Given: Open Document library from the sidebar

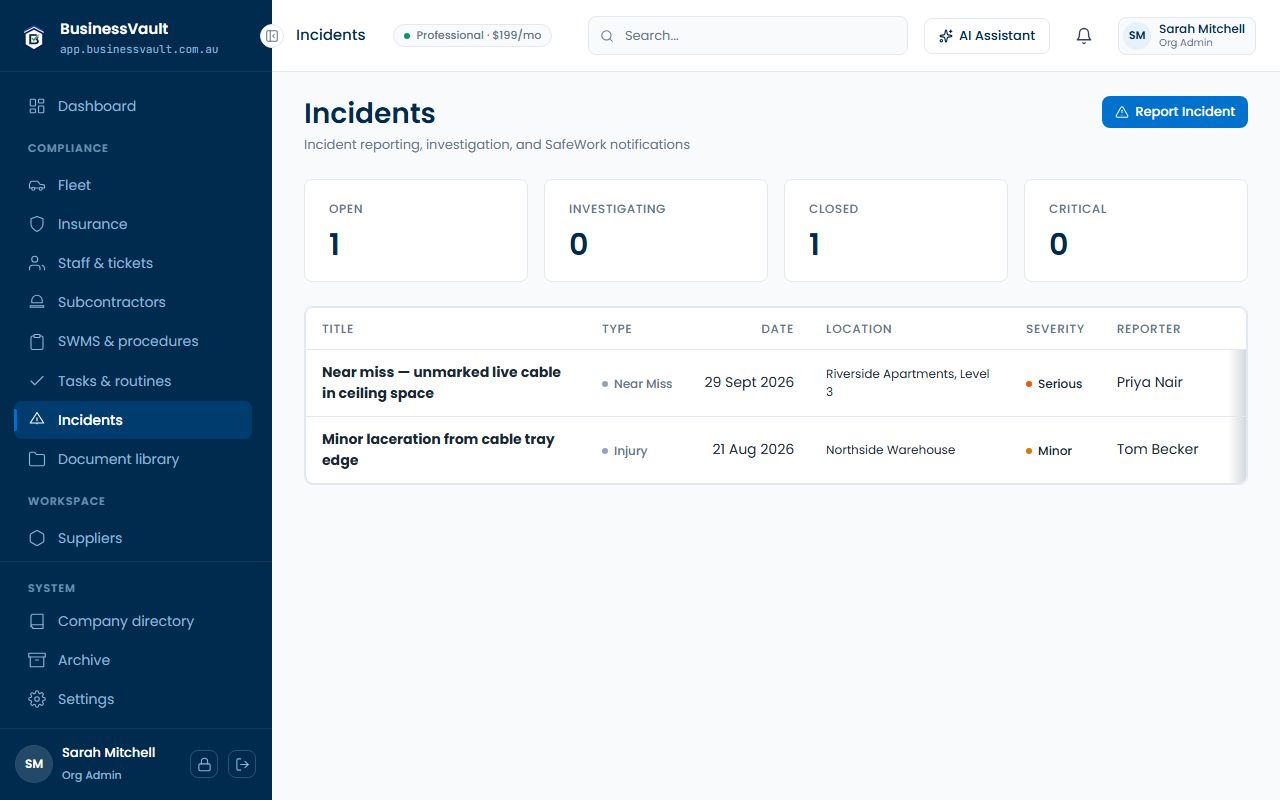Looking at the screenshot, I should [133, 459].
